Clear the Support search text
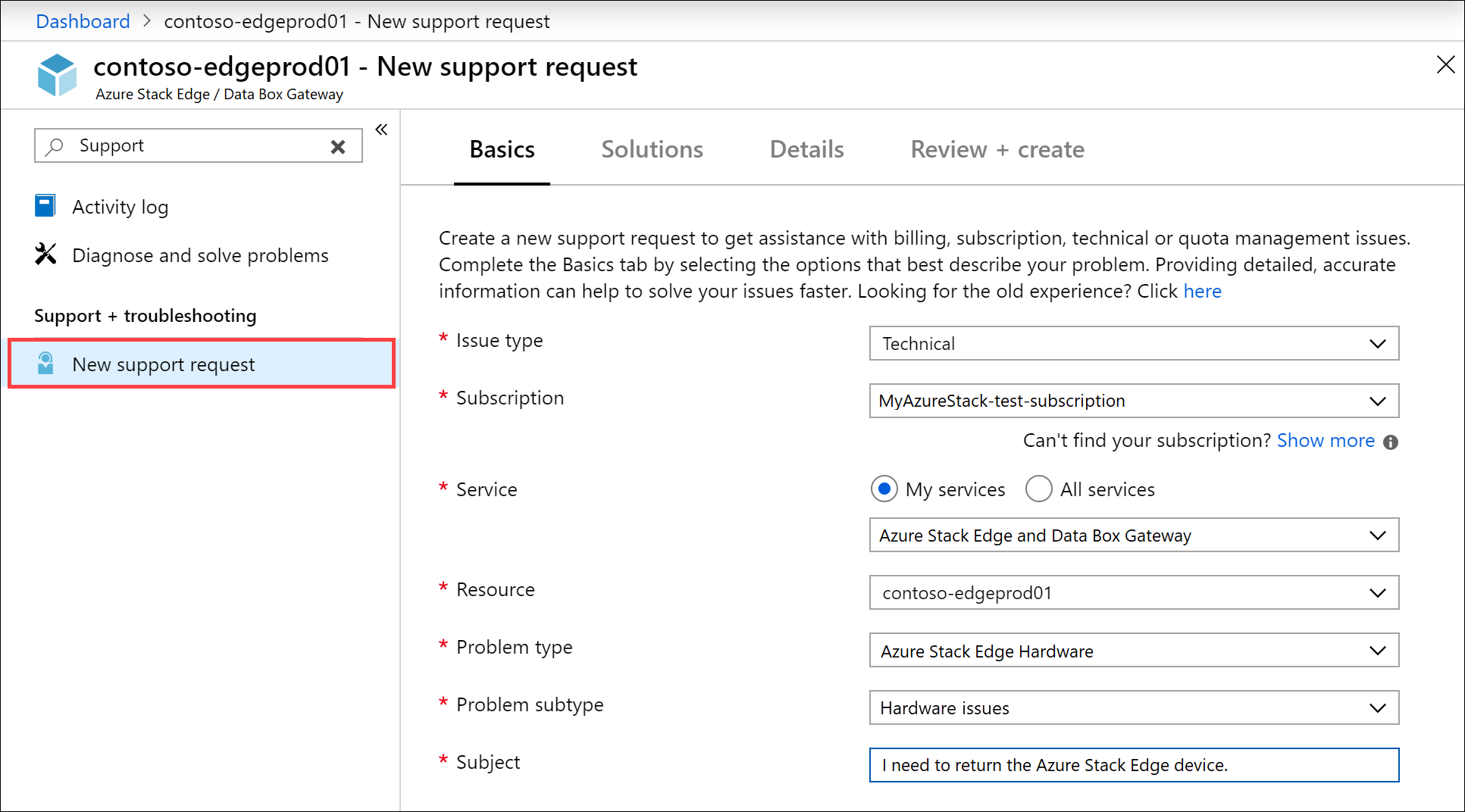 [x=338, y=146]
